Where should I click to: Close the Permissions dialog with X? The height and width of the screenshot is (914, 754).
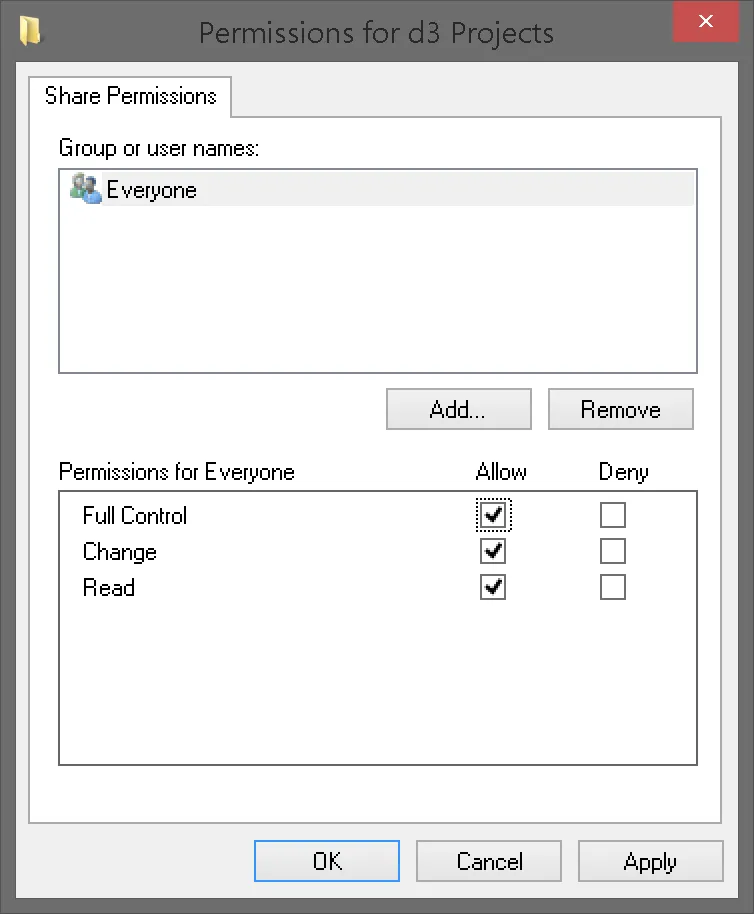[706, 22]
